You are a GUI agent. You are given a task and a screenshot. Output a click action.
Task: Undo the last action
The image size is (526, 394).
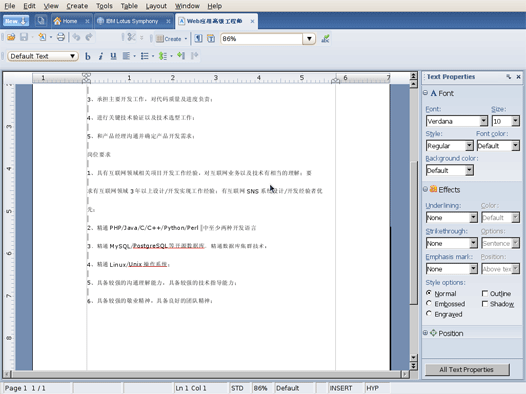point(76,38)
